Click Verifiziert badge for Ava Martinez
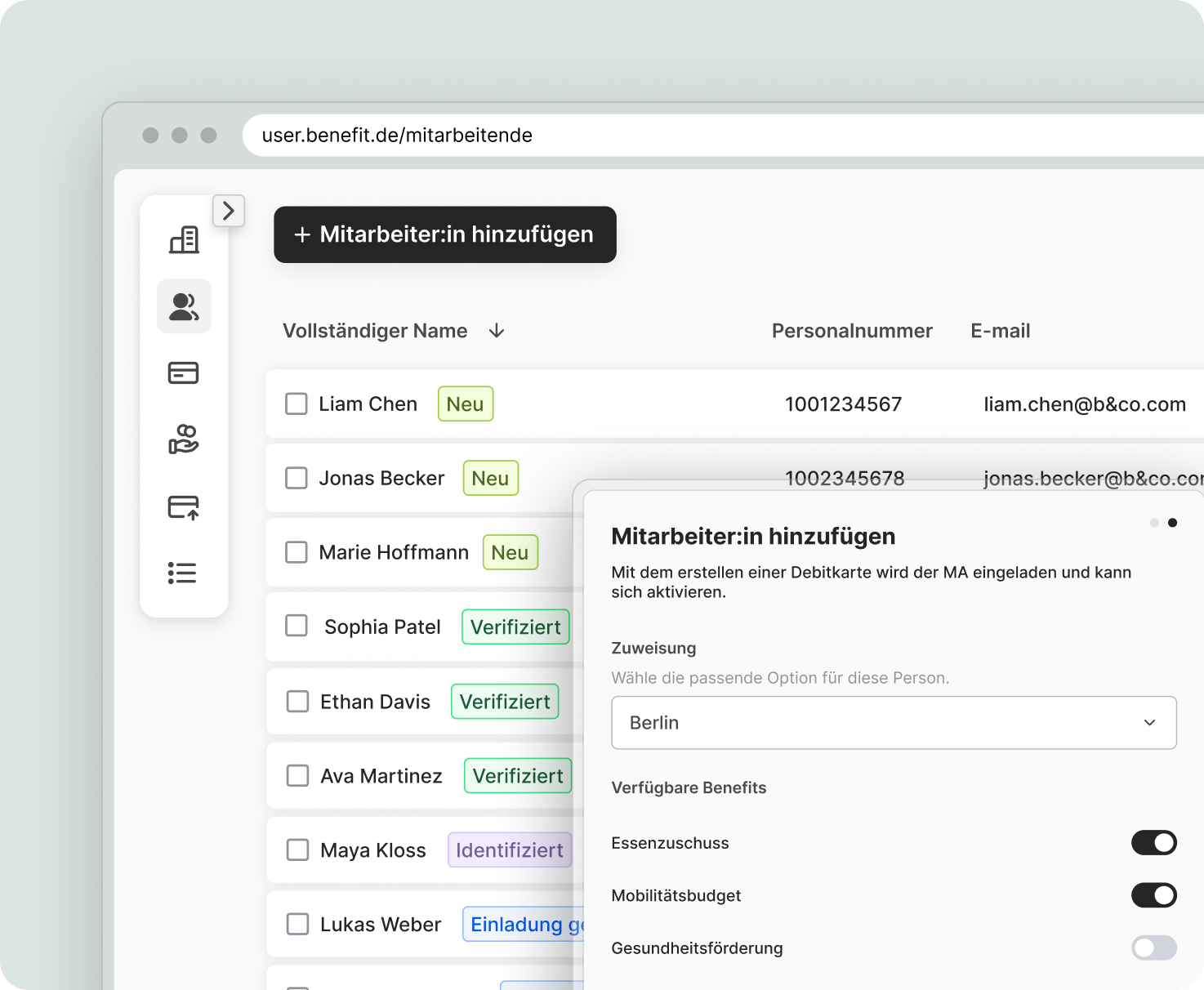 pyautogui.click(x=518, y=776)
